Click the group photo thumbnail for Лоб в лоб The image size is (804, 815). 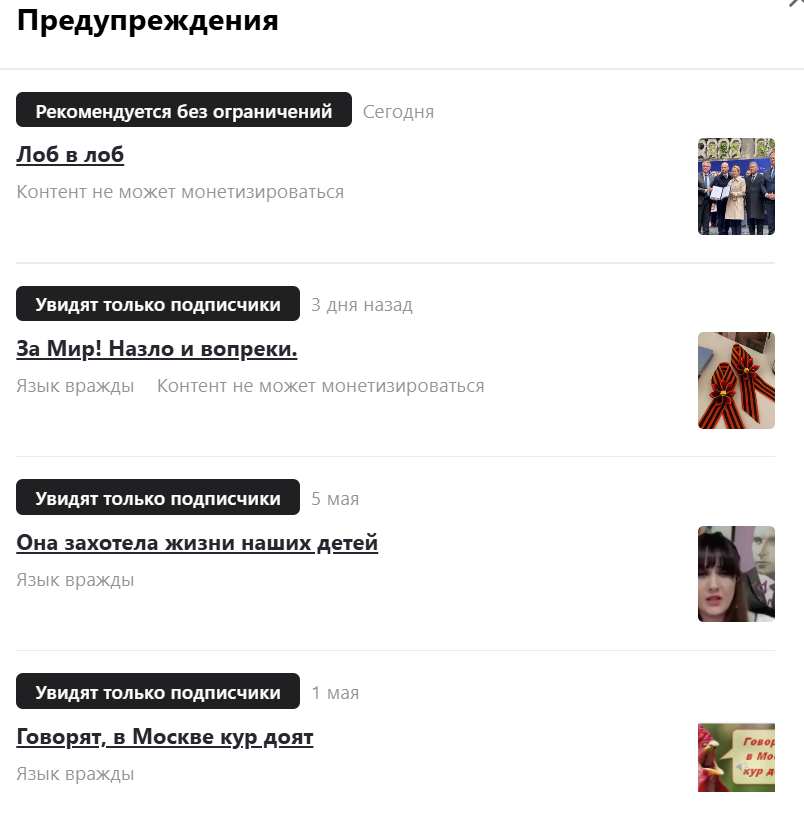point(736,187)
